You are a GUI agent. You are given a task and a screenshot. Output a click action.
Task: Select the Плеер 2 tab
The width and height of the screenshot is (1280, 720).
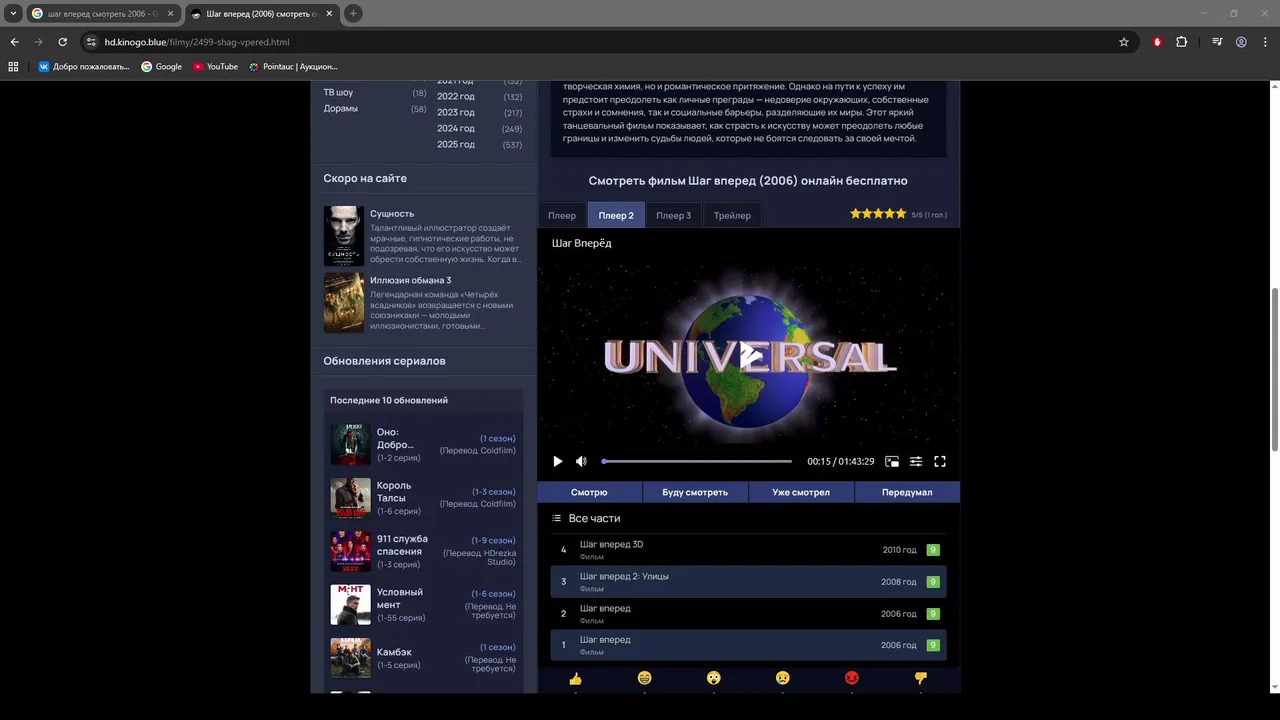(616, 215)
